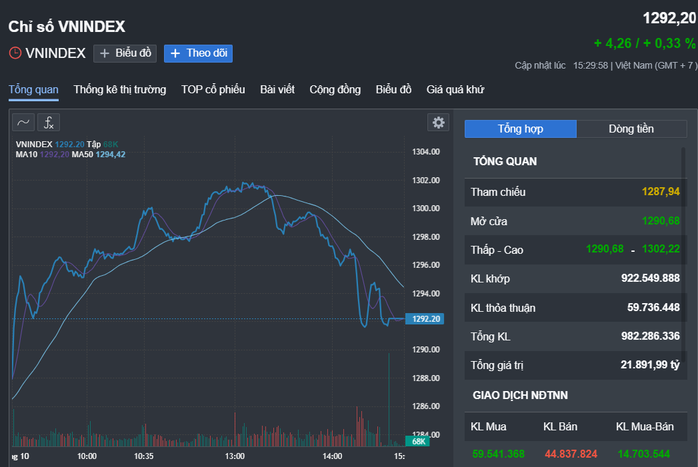
Task: Click the 10:35 time axis label
Action: [144, 456]
